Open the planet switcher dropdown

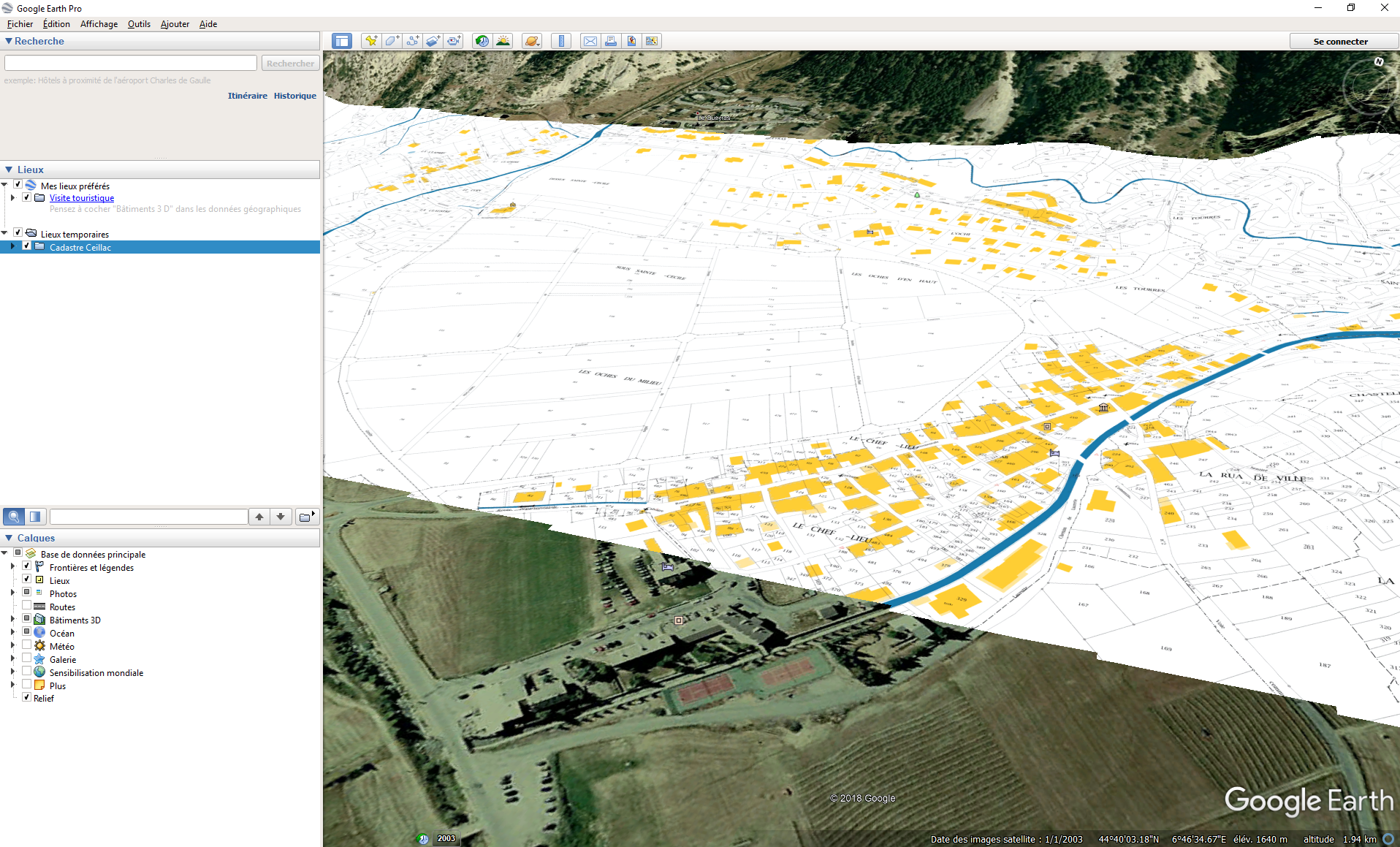pyautogui.click(x=532, y=41)
